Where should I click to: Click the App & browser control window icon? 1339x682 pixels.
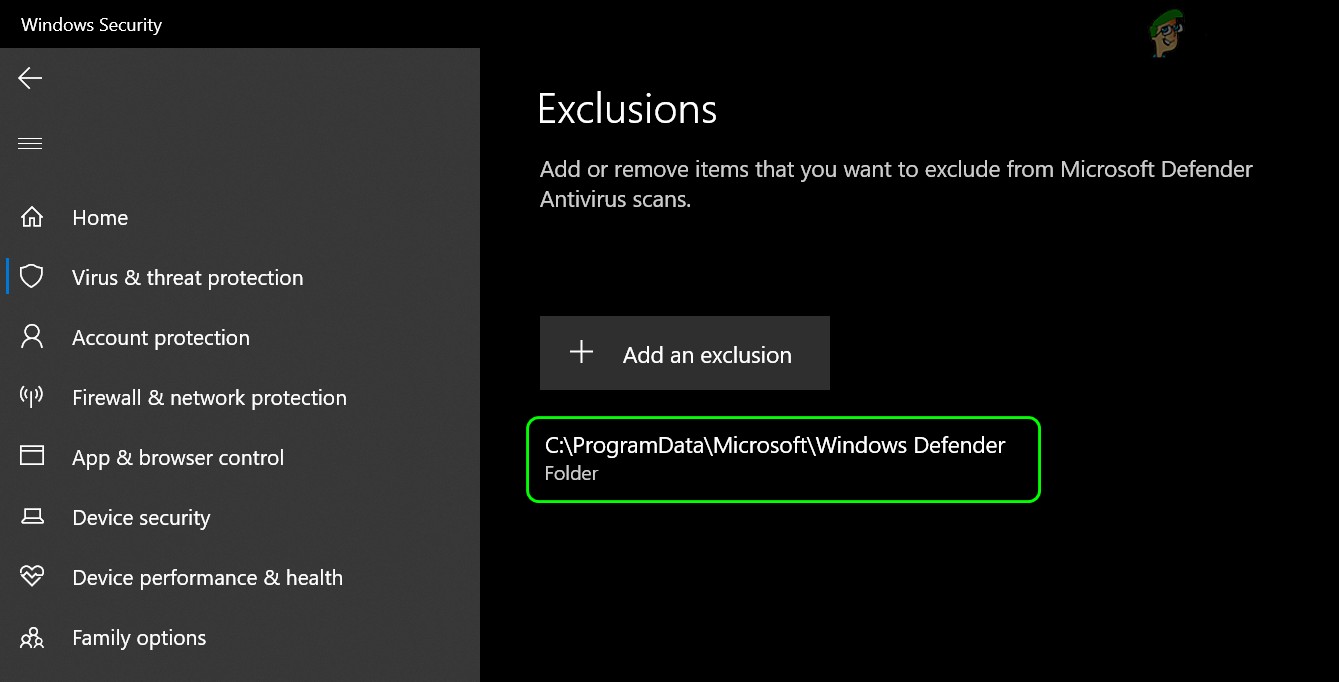point(32,457)
